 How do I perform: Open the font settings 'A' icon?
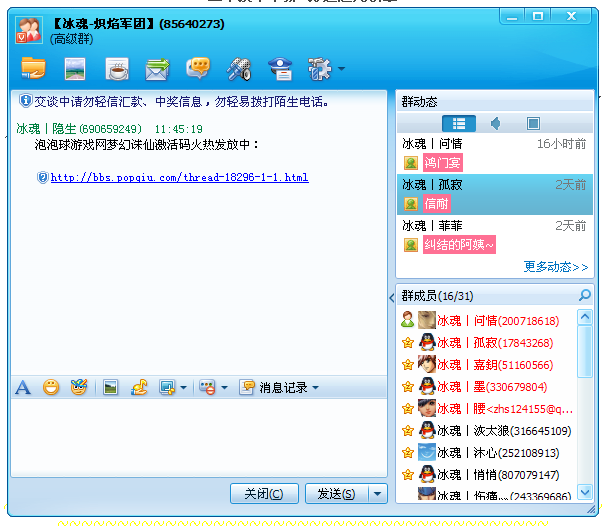23,388
